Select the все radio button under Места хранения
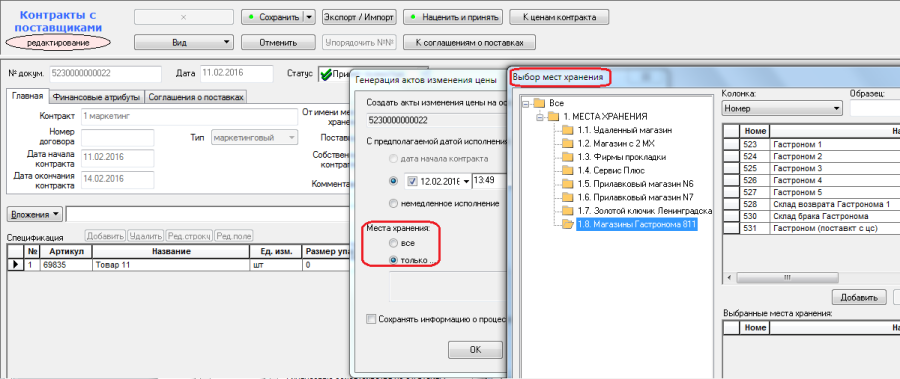Viewport: 900px width, 379px height. pos(394,243)
